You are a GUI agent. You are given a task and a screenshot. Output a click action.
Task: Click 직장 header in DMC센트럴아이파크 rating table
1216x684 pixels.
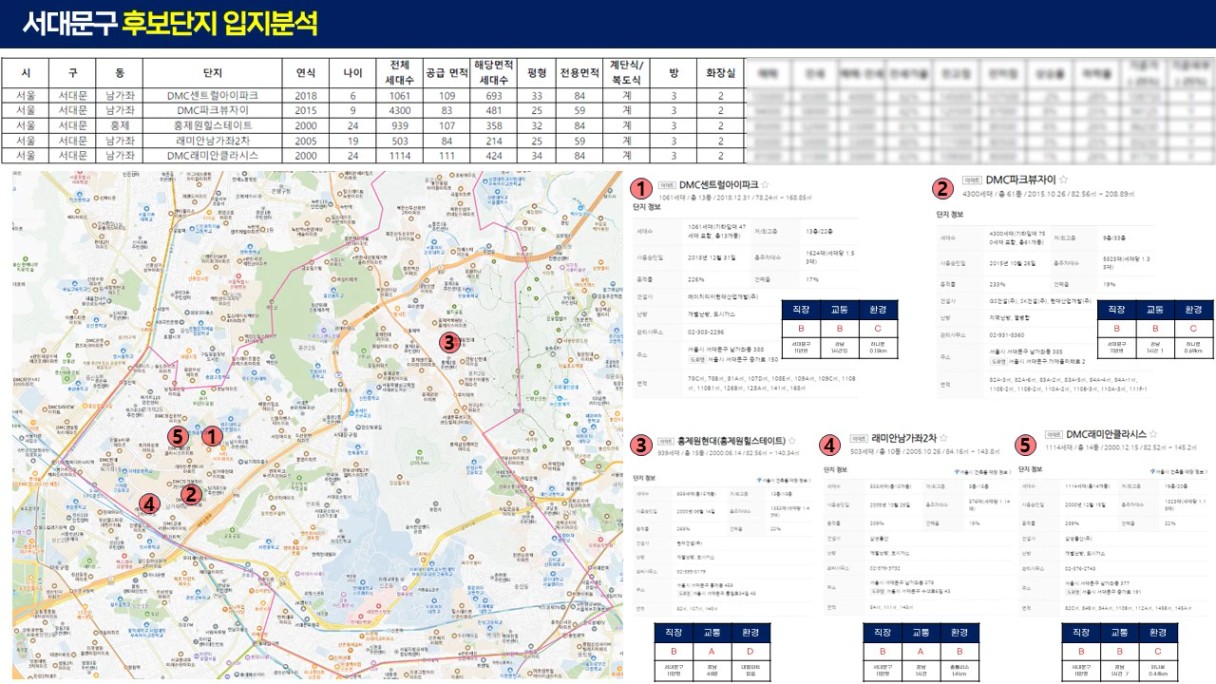coord(799,310)
